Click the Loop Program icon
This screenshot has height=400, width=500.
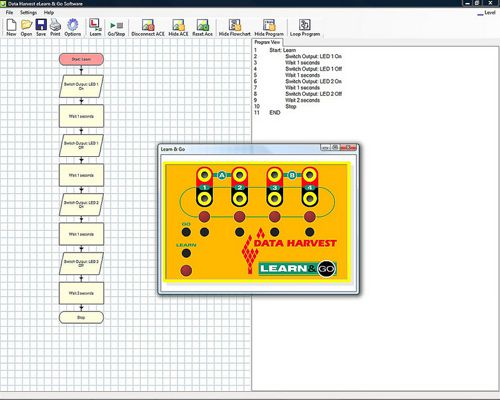pyautogui.click(x=305, y=27)
